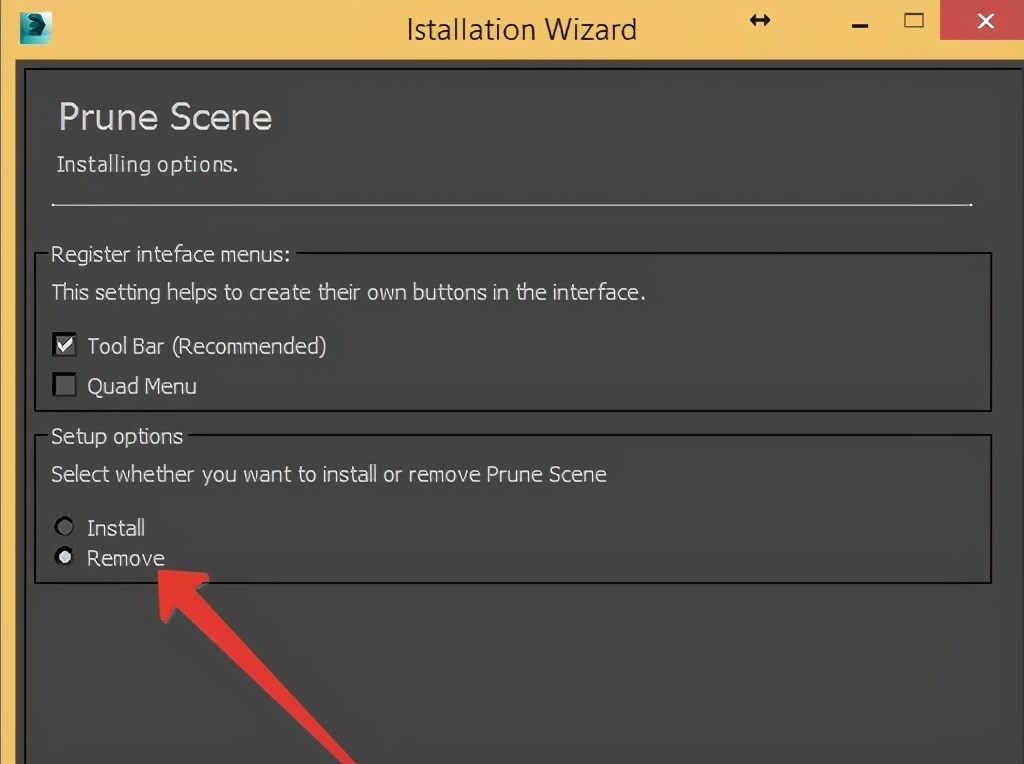Click the "Setup options" group label
This screenshot has width=1024, height=764.
[x=117, y=436]
